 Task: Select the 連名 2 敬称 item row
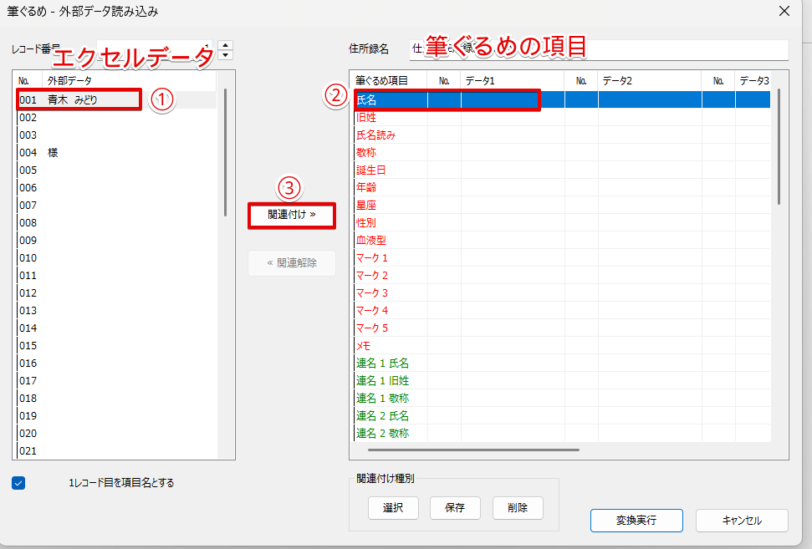562,433
